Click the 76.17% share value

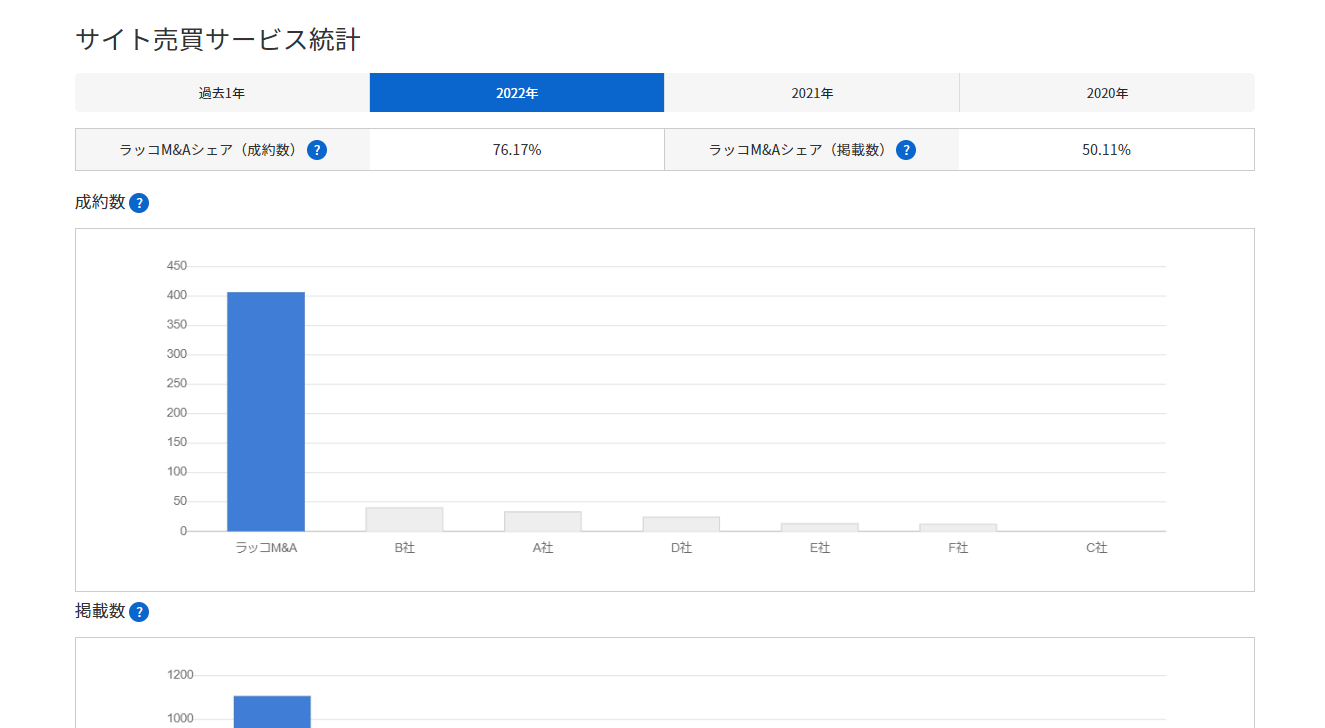517,149
